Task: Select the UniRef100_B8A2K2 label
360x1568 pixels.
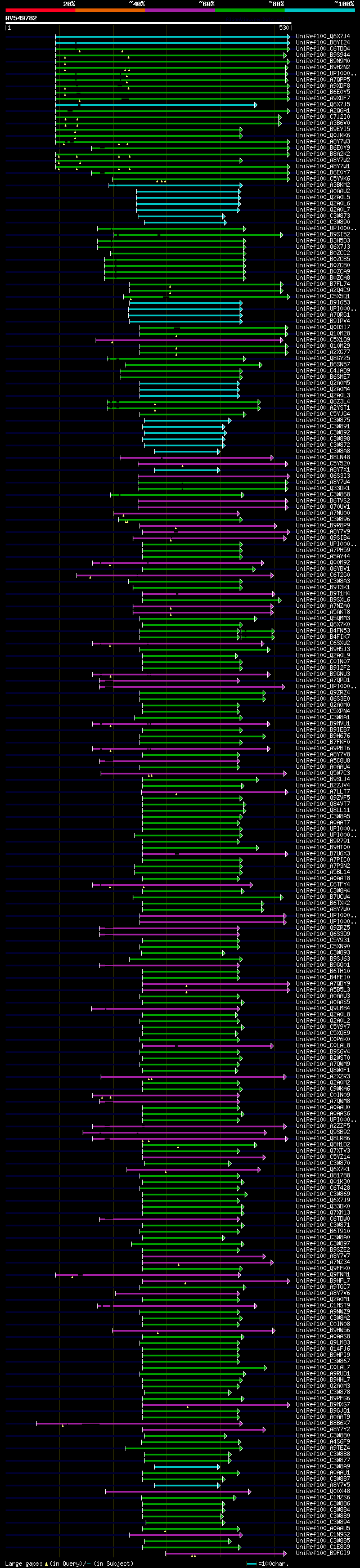Action: point(323,154)
